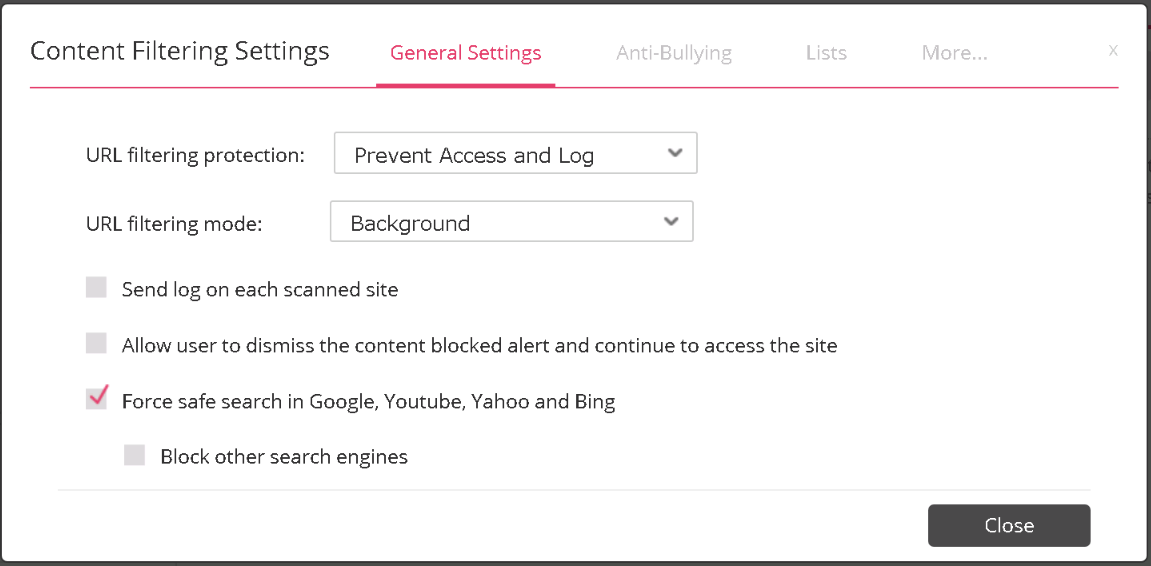Expand the Background filtering mode combo box

(x=512, y=222)
